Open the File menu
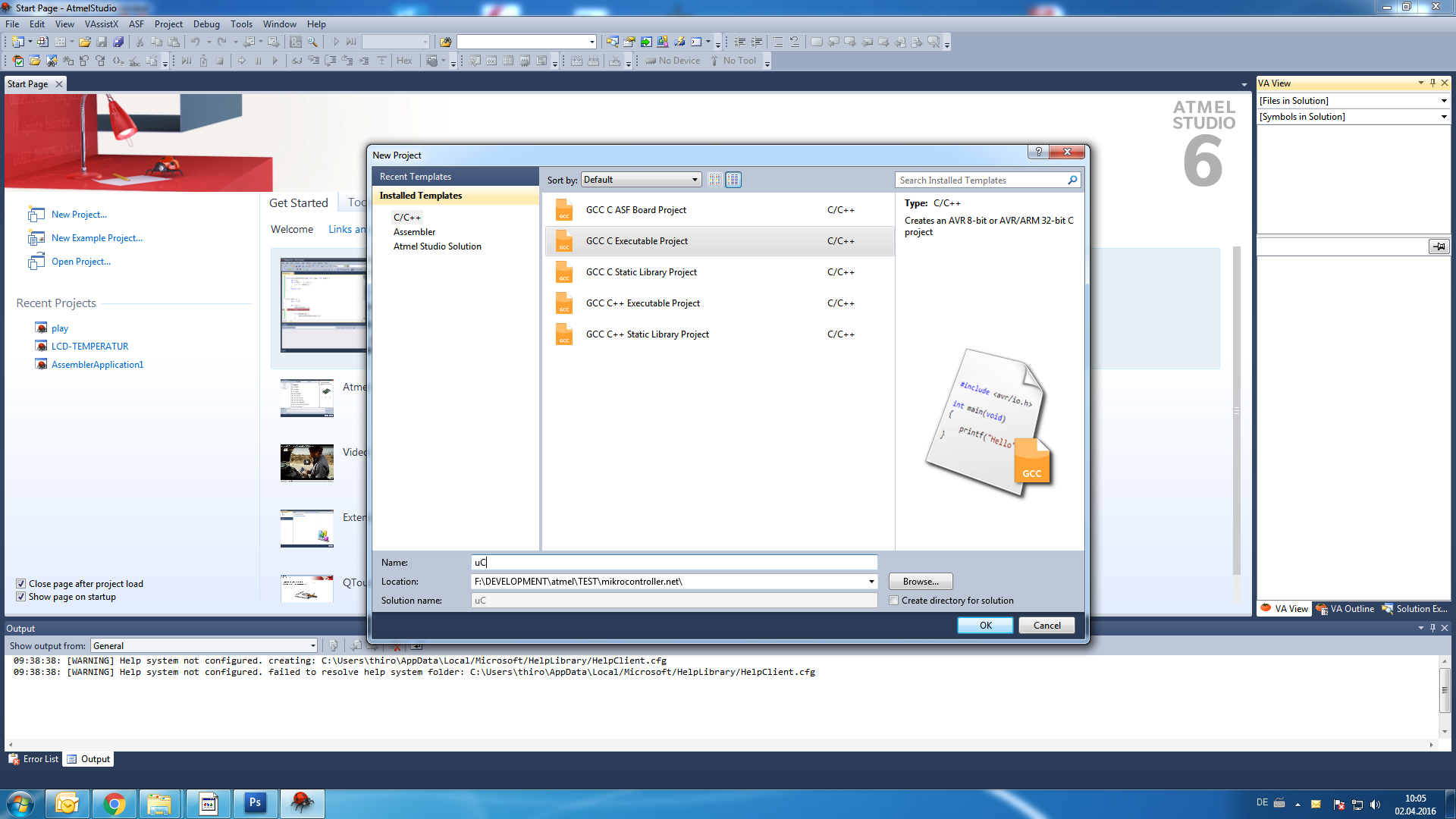Screen dimensions: 1456x819 [12, 24]
